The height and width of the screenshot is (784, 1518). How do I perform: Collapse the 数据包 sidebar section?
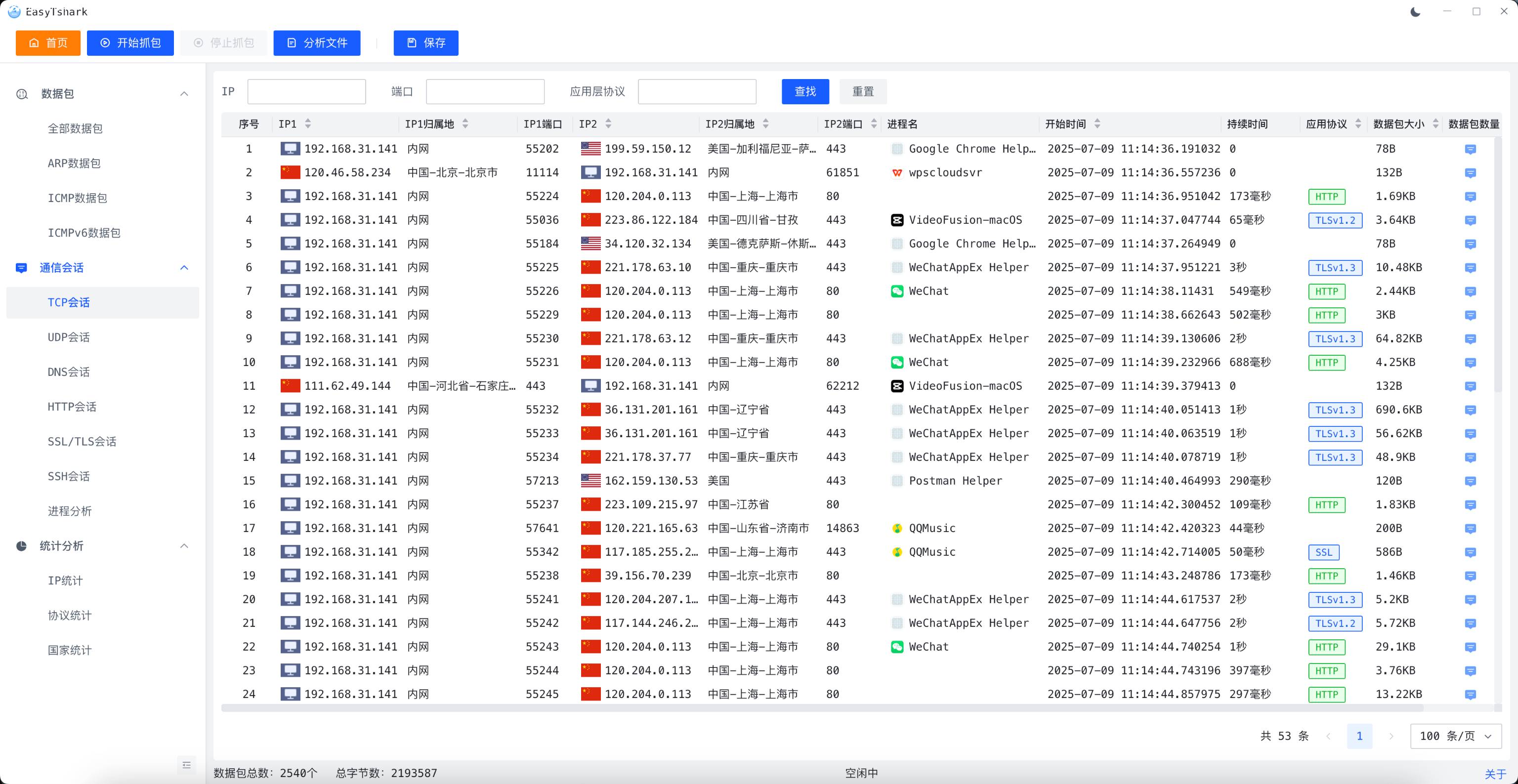(184, 94)
